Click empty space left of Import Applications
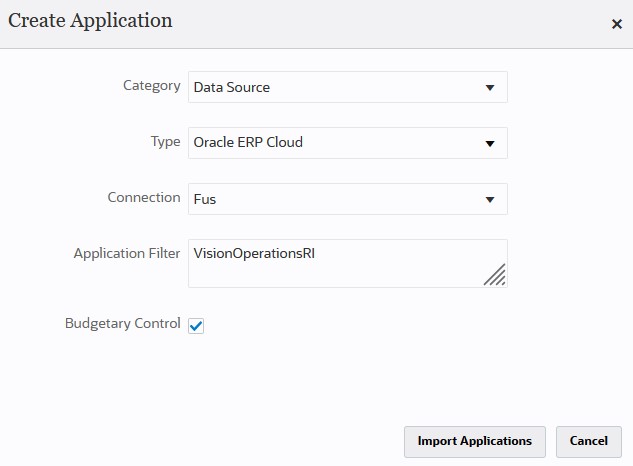The image size is (633, 466). tap(200, 440)
